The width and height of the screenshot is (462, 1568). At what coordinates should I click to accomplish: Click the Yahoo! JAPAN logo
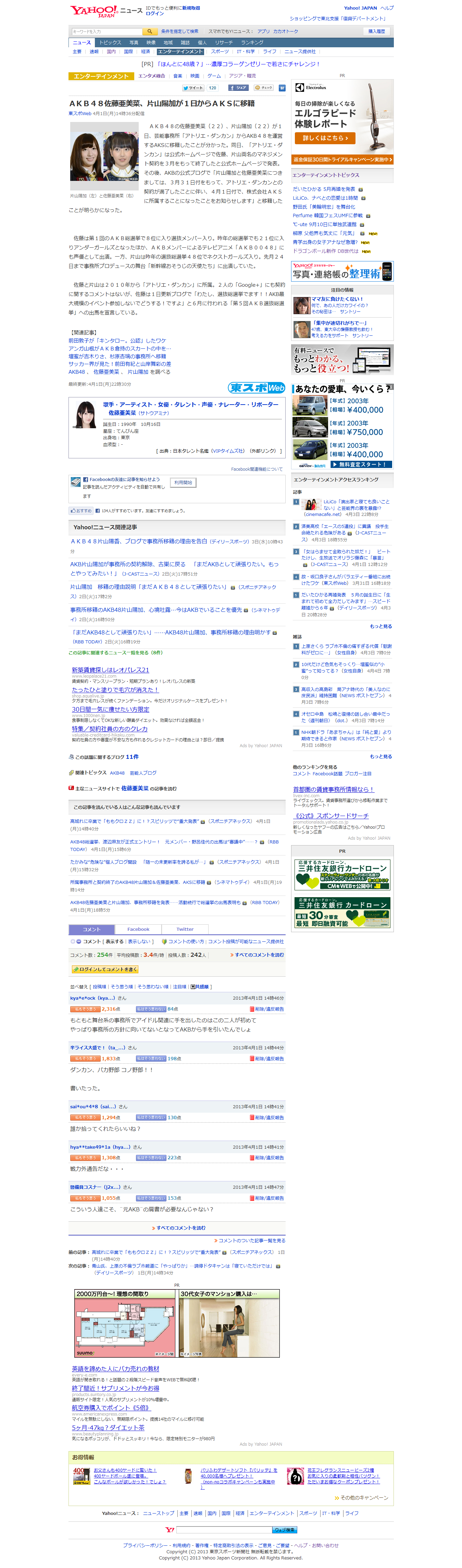click(94, 11)
